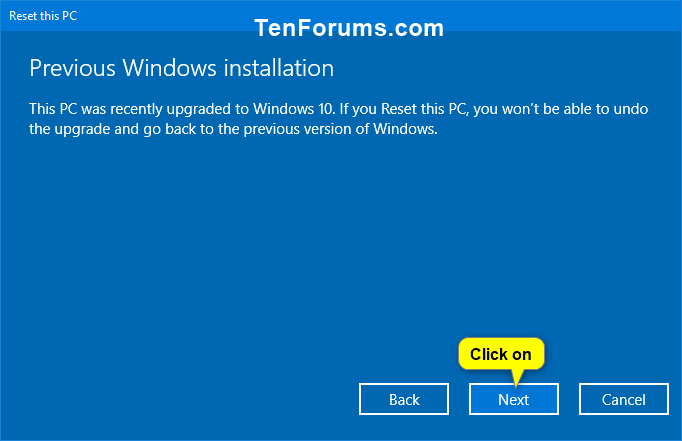Click the yellow callout pointer above Next
Screen dimensions: 682x441
click(517, 378)
